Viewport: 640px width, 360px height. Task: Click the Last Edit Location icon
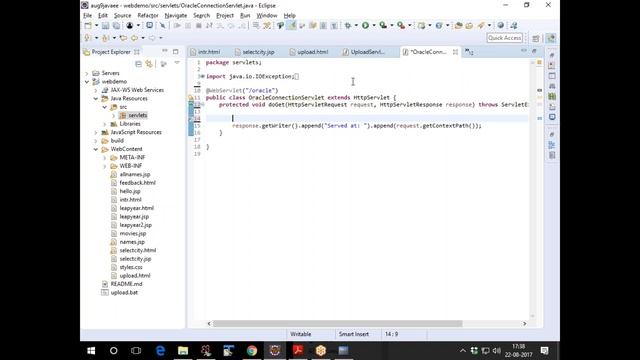point(123,38)
